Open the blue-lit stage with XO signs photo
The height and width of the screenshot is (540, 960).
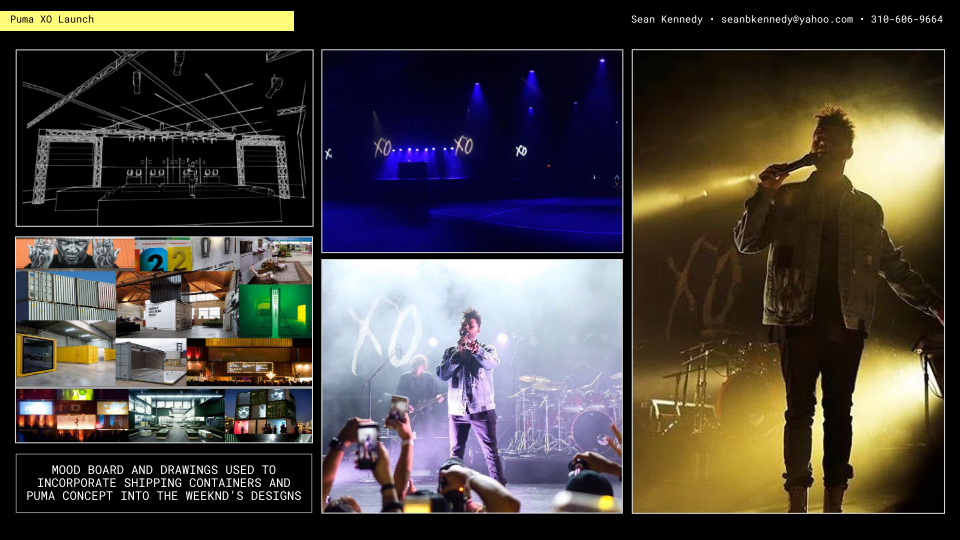pyautogui.click(x=472, y=151)
